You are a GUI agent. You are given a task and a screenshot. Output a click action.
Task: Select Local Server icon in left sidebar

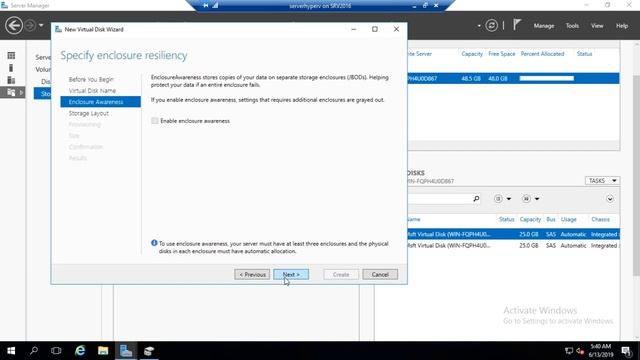point(11,67)
